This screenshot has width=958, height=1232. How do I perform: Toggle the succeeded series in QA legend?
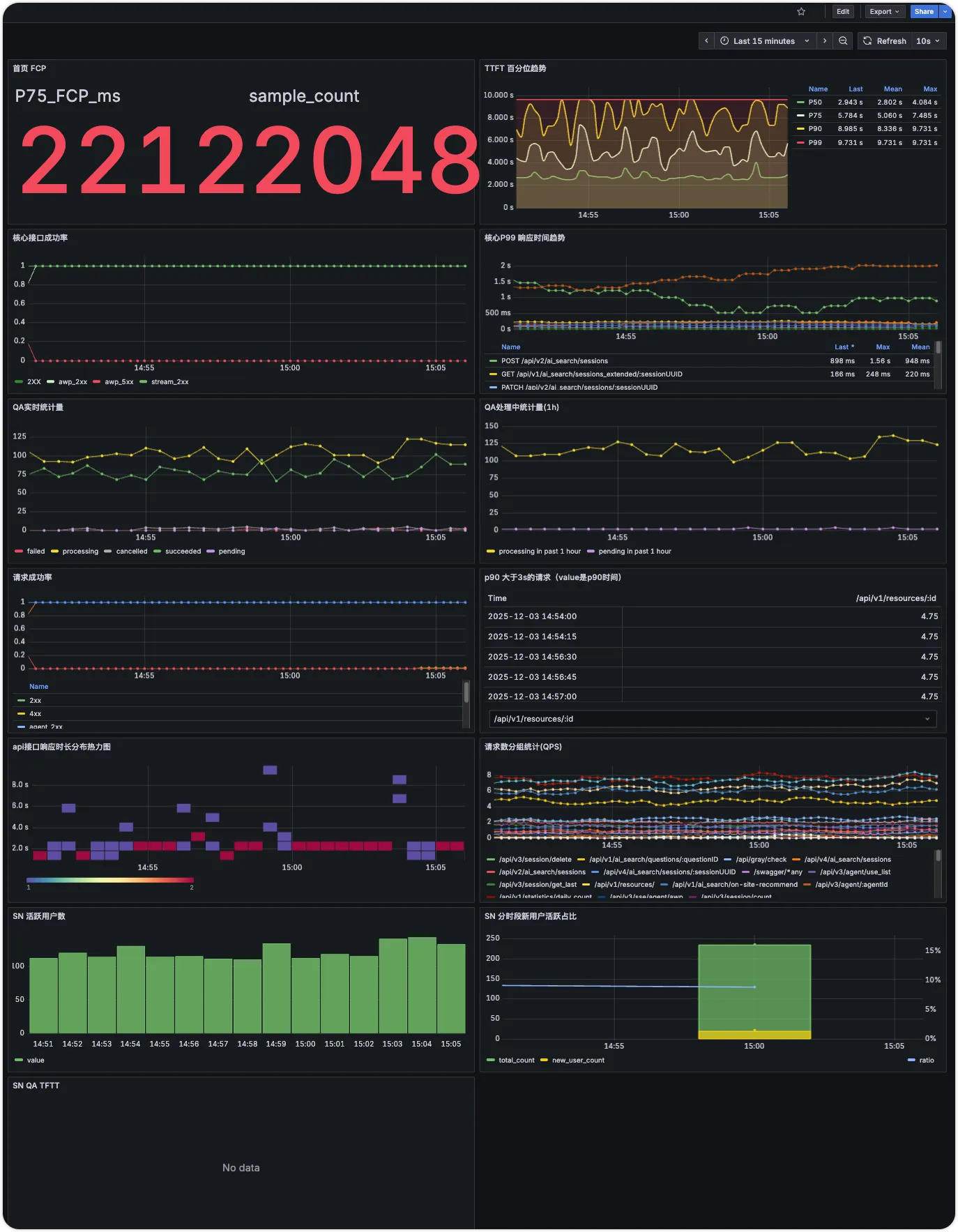(177, 552)
